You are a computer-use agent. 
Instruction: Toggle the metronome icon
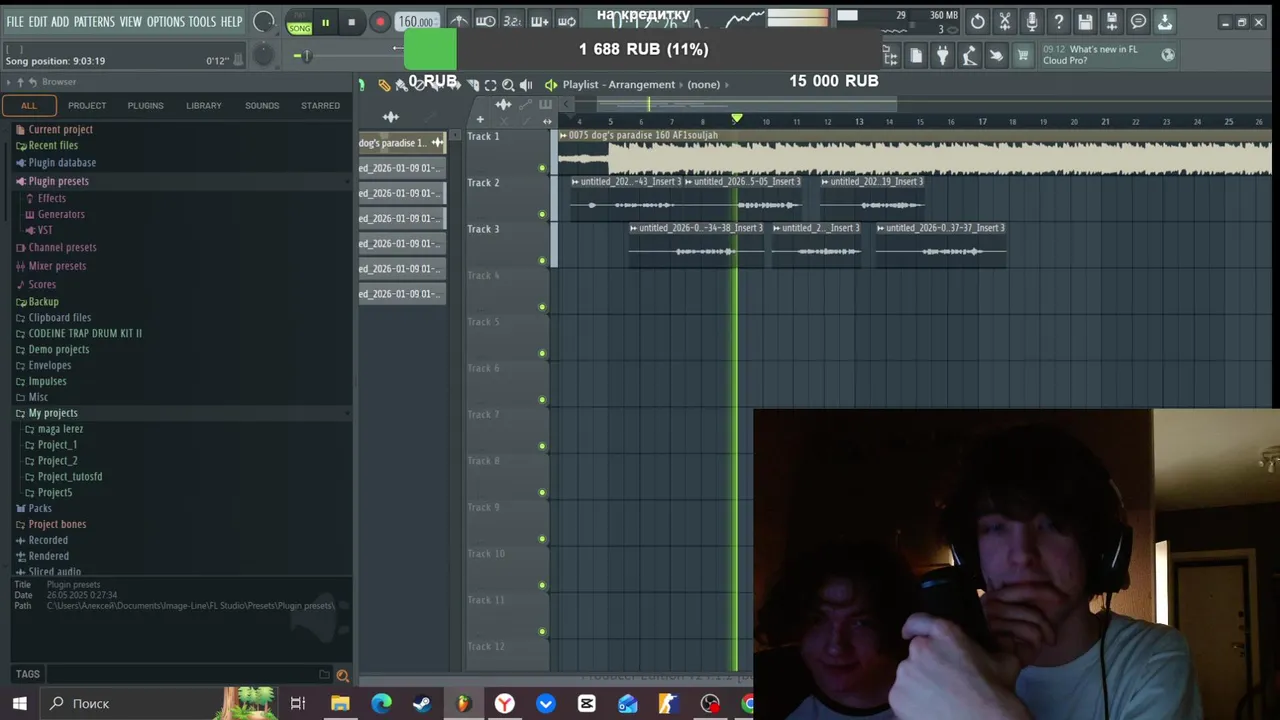coord(458,21)
